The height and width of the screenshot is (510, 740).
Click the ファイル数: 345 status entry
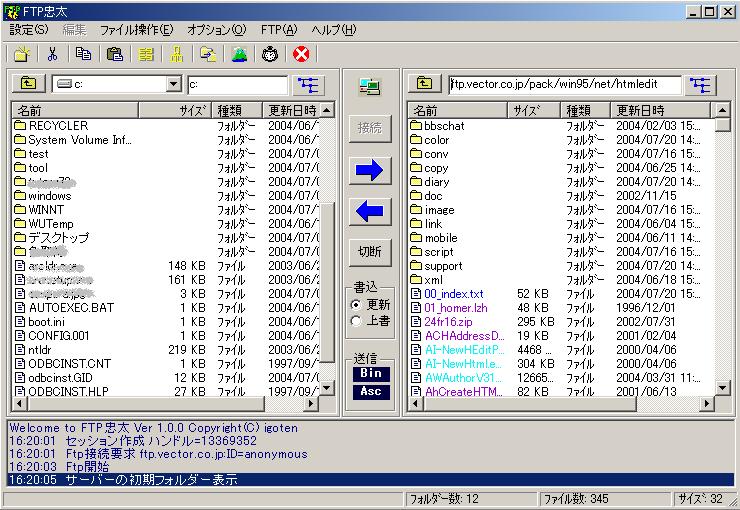604,499
